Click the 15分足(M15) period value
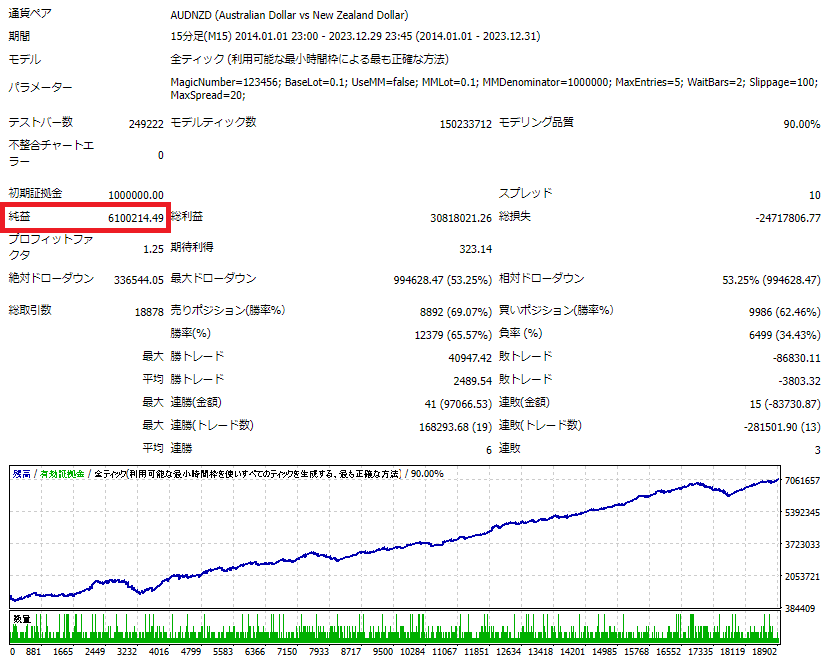 point(355,36)
